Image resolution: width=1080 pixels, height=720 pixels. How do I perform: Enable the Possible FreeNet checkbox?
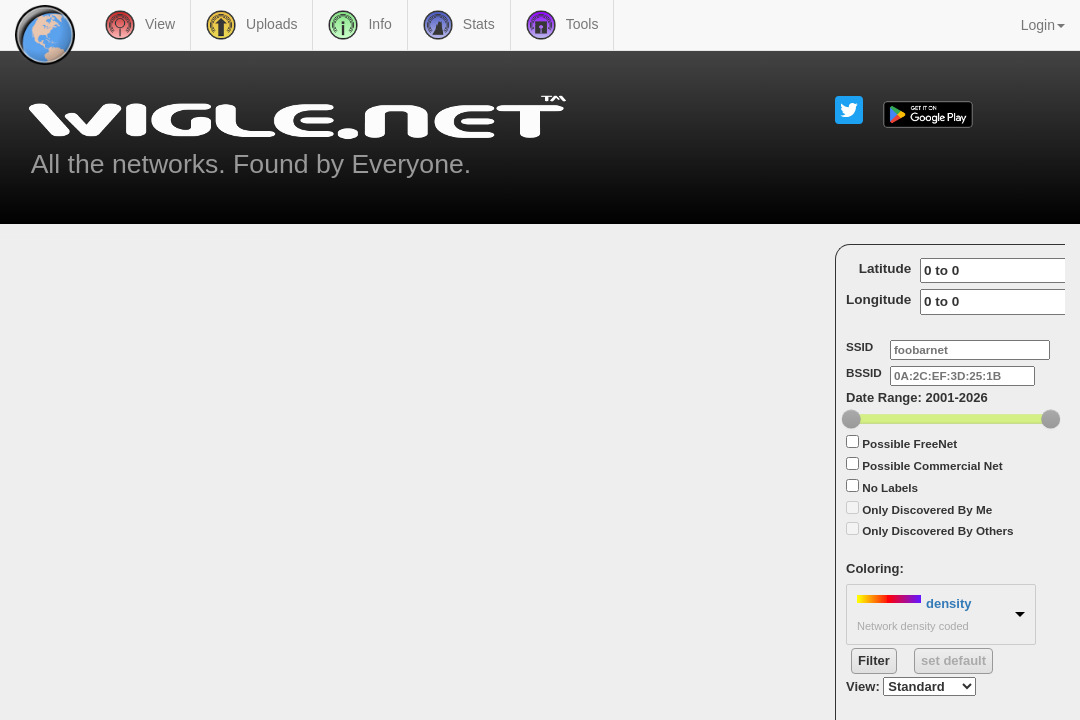click(853, 442)
